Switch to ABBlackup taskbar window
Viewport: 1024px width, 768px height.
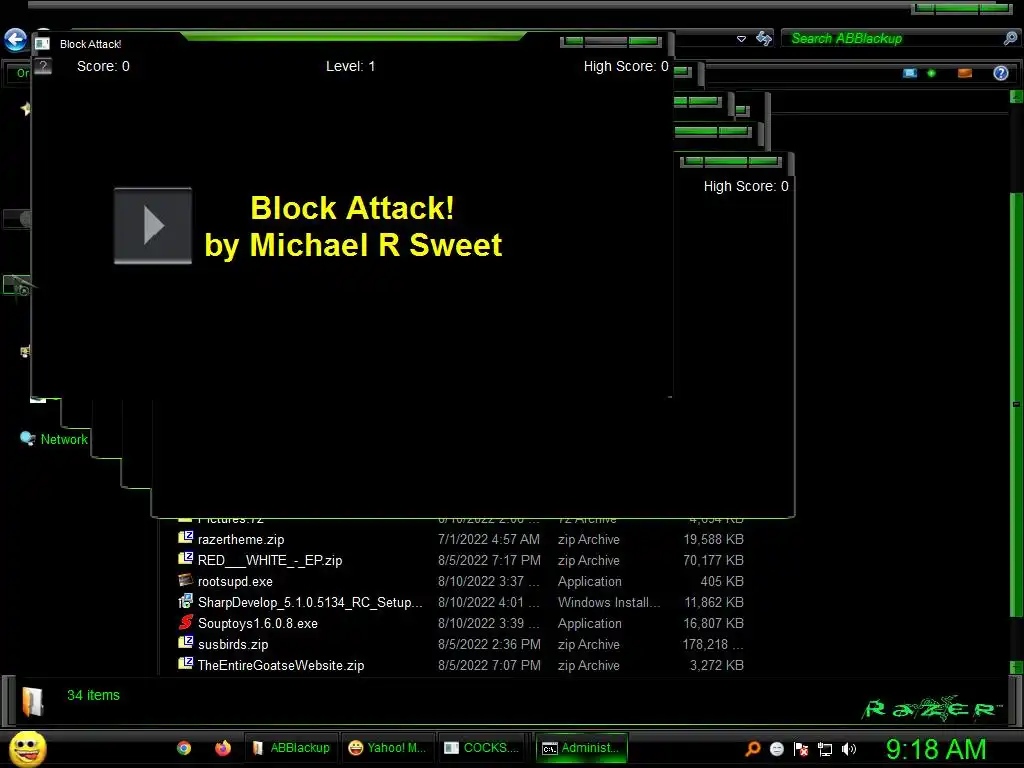tap(291, 748)
